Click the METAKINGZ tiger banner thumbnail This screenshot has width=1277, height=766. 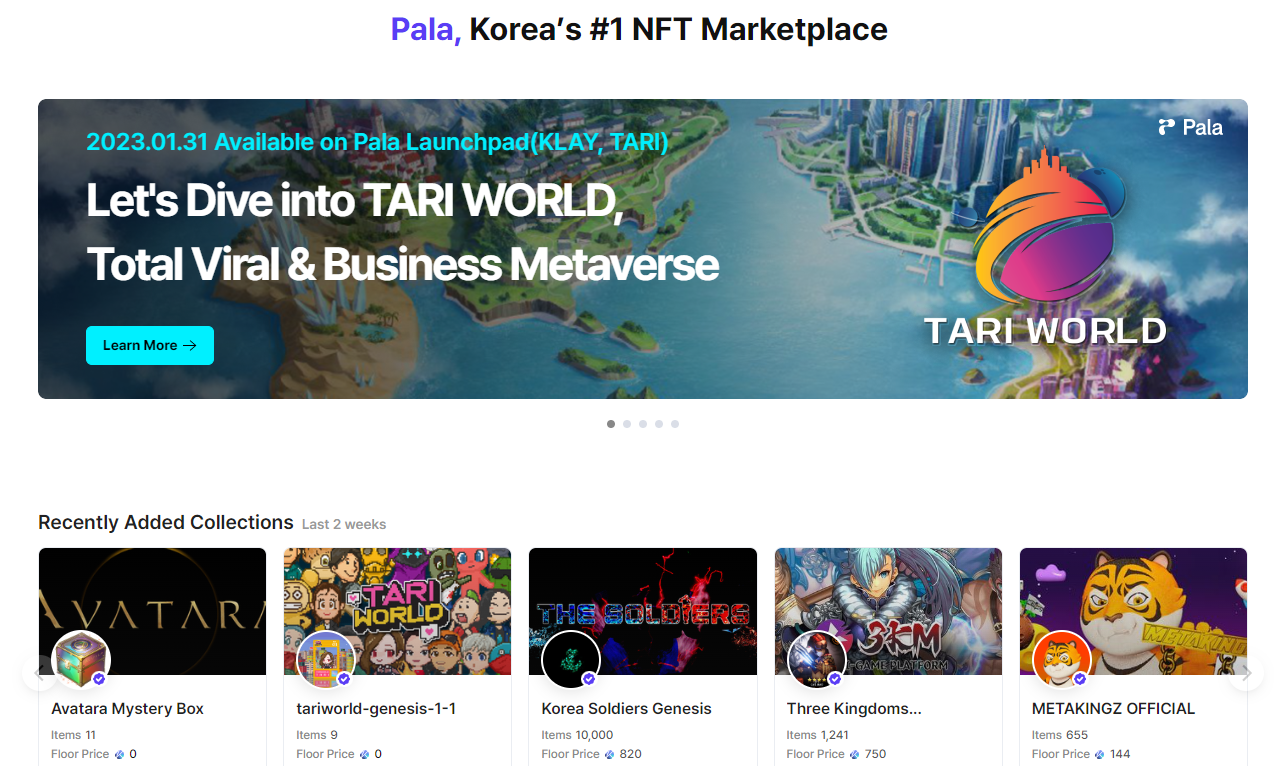(1133, 611)
